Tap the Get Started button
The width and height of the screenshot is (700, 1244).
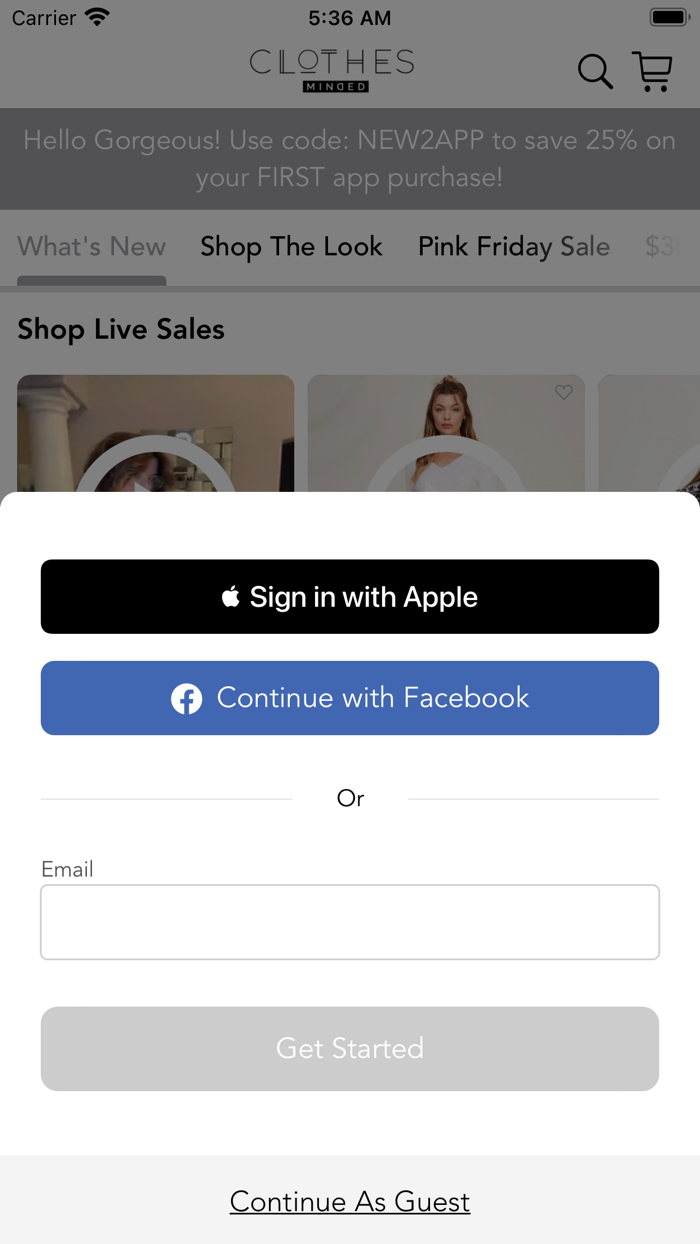350,1049
